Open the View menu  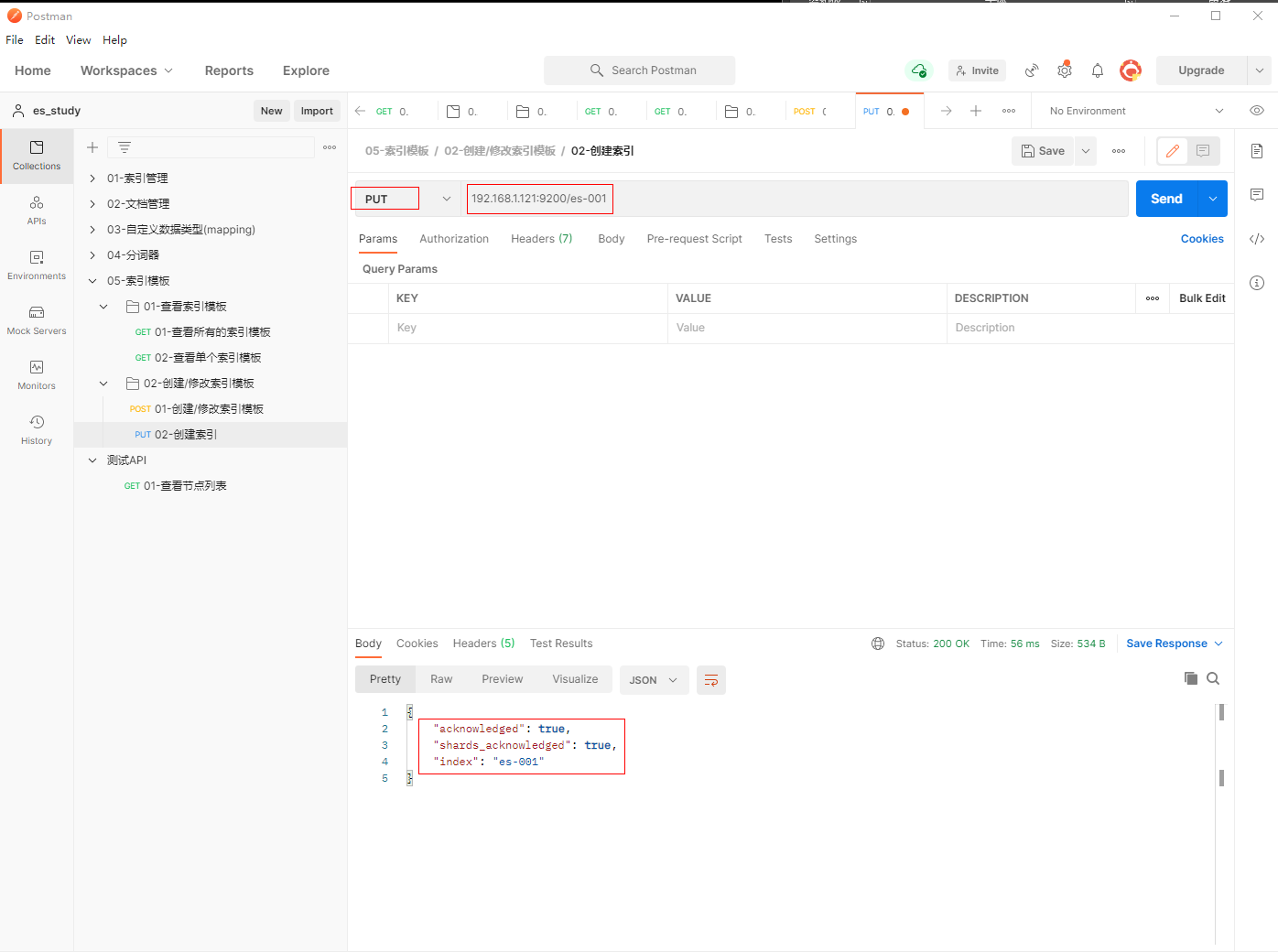[x=79, y=40]
